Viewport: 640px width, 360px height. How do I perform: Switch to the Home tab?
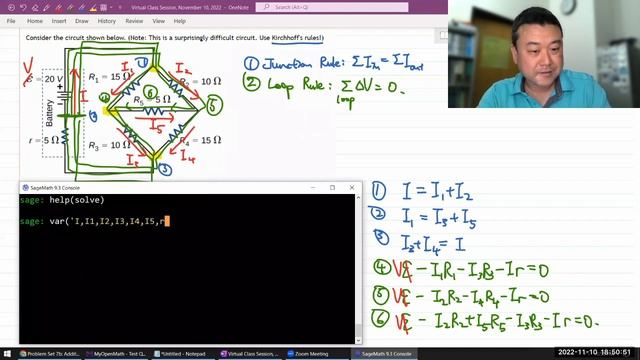pyautogui.click(x=35, y=21)
